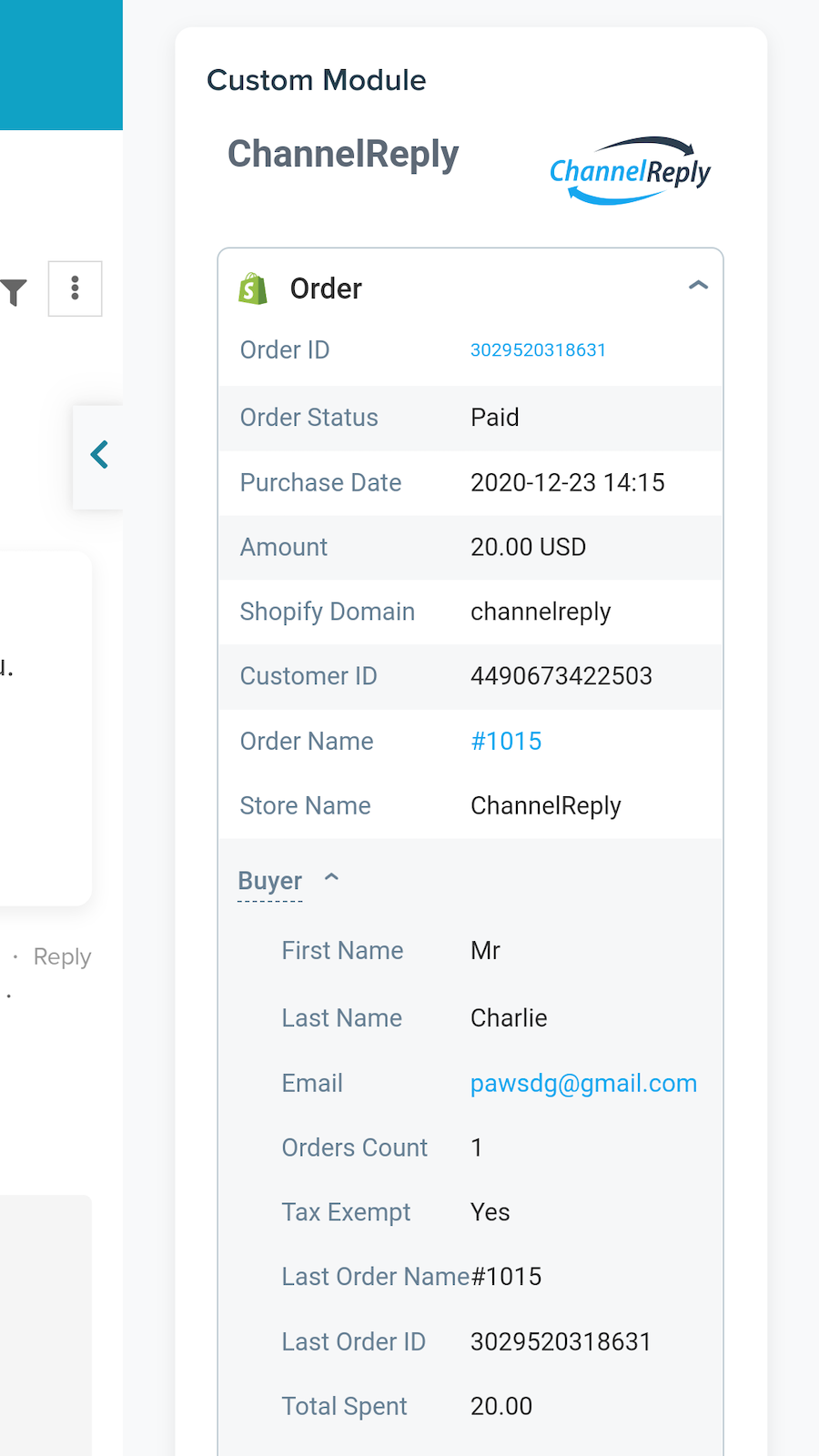The width and height of the screenshot is (819, 1456).
Task: Click the Buyer section label
Action: point(269,881)
